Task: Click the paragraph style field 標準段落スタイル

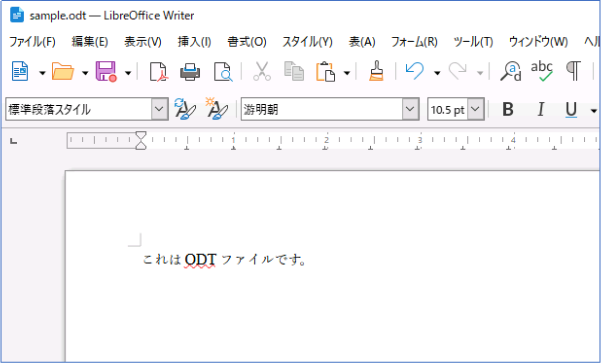Action: click(x=79, y=109)
